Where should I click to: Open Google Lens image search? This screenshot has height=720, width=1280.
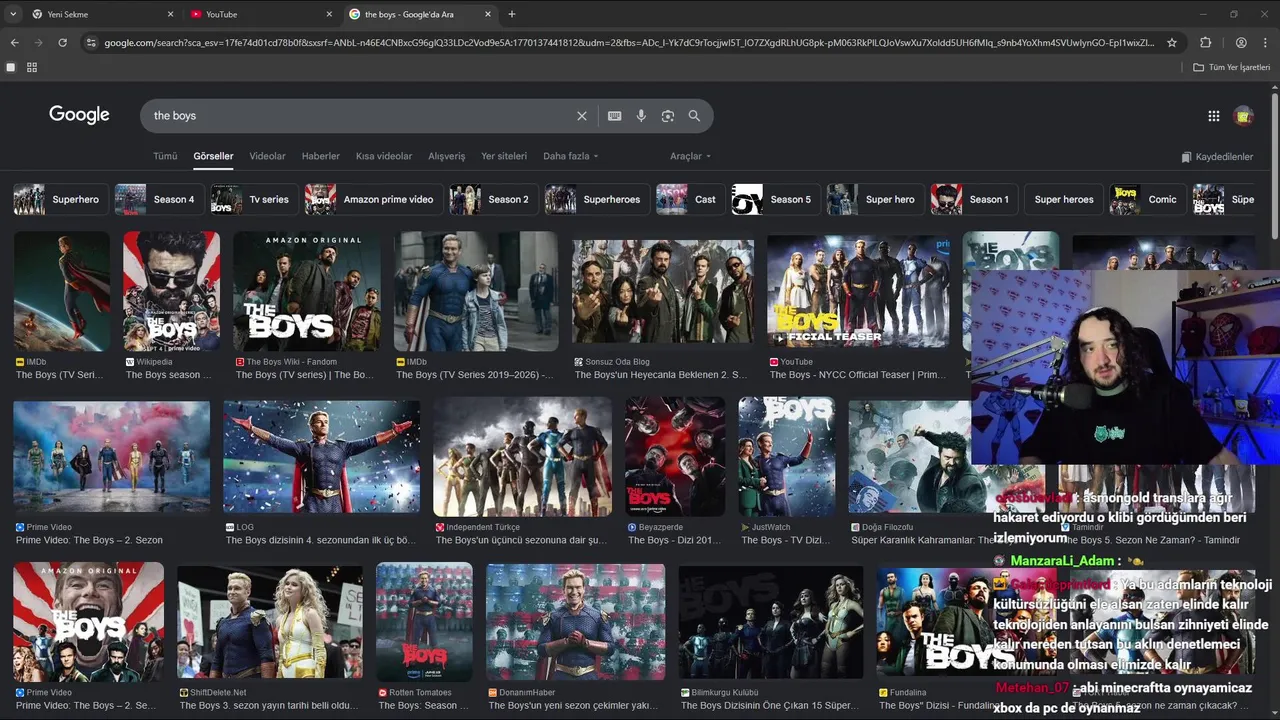[x=668, y=116]
